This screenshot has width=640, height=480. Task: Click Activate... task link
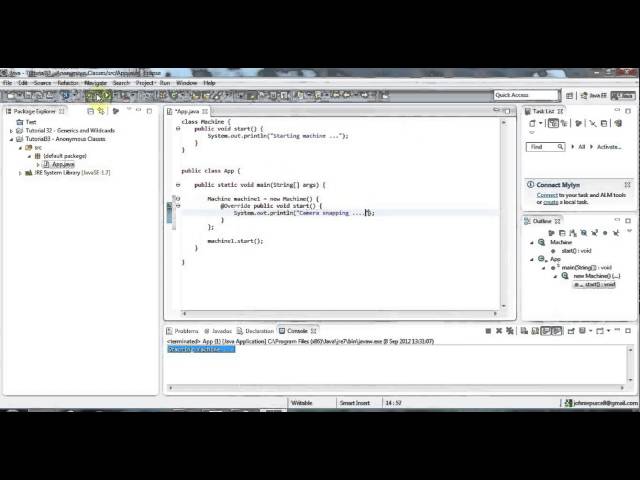tap(609, 147)
